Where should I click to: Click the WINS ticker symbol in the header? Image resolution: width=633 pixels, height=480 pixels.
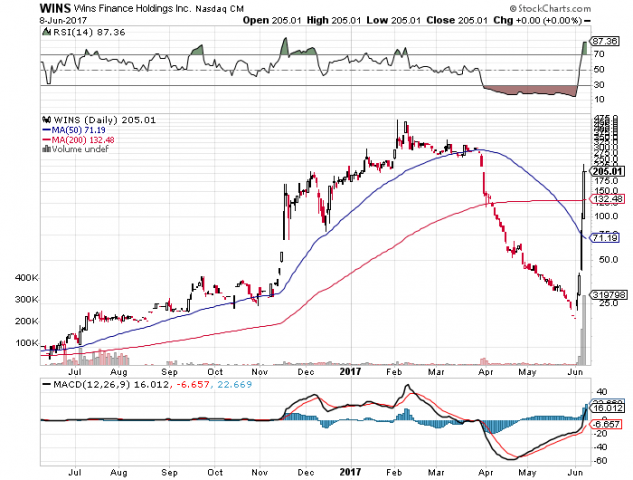pyautogui.click(x=55, y=8)
